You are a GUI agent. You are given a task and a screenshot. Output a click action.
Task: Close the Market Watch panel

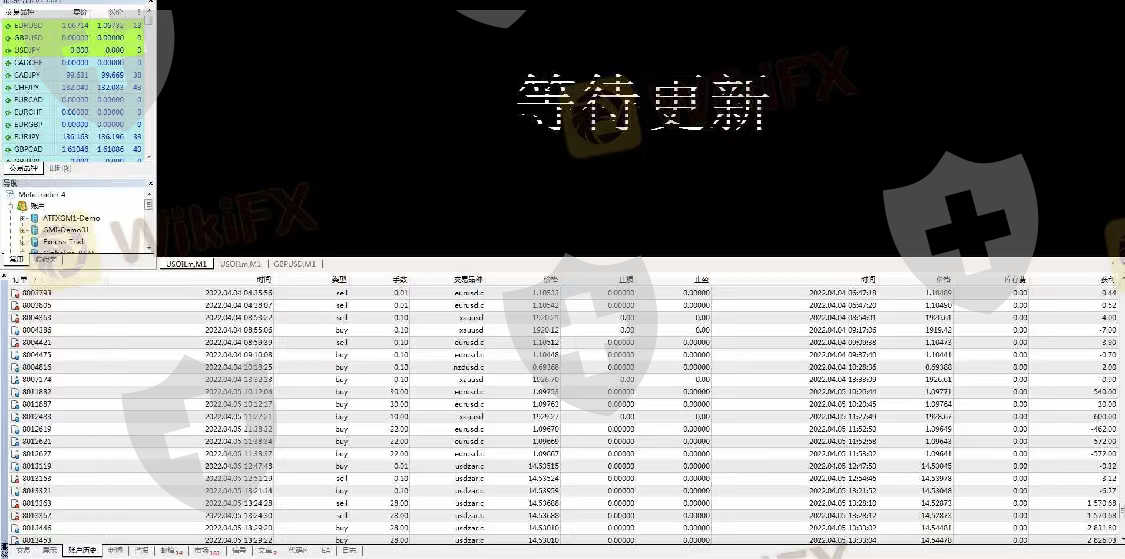click(x=150, y=2)
